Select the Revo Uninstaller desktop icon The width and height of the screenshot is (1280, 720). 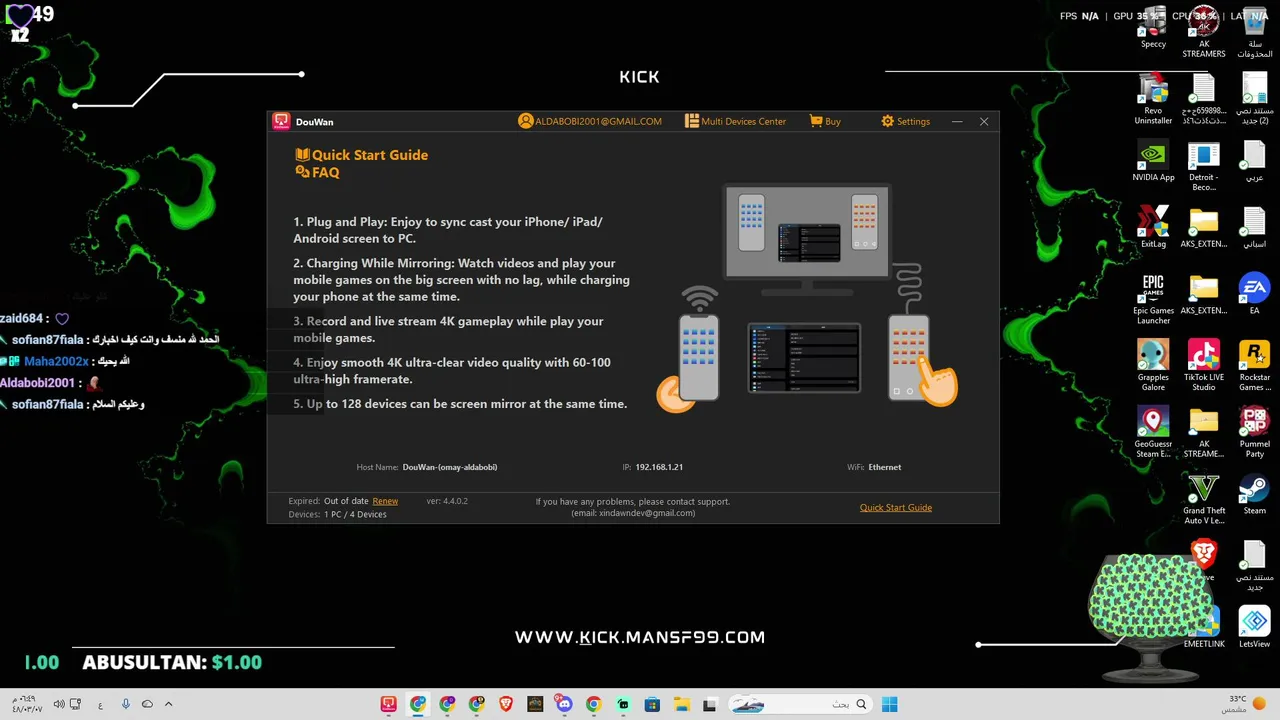click(x=1153, y=100)
